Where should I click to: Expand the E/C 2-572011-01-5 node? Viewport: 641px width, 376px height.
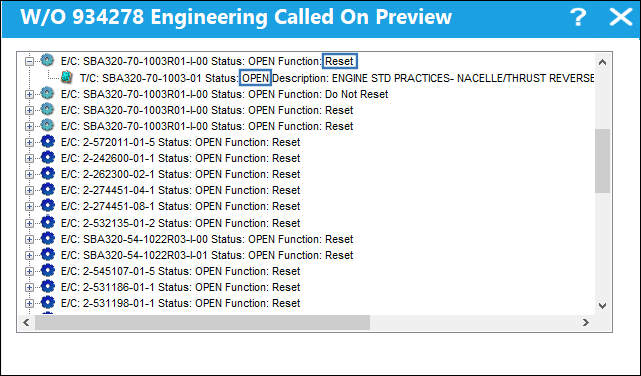pyautogui.click(x=29, y=143)
